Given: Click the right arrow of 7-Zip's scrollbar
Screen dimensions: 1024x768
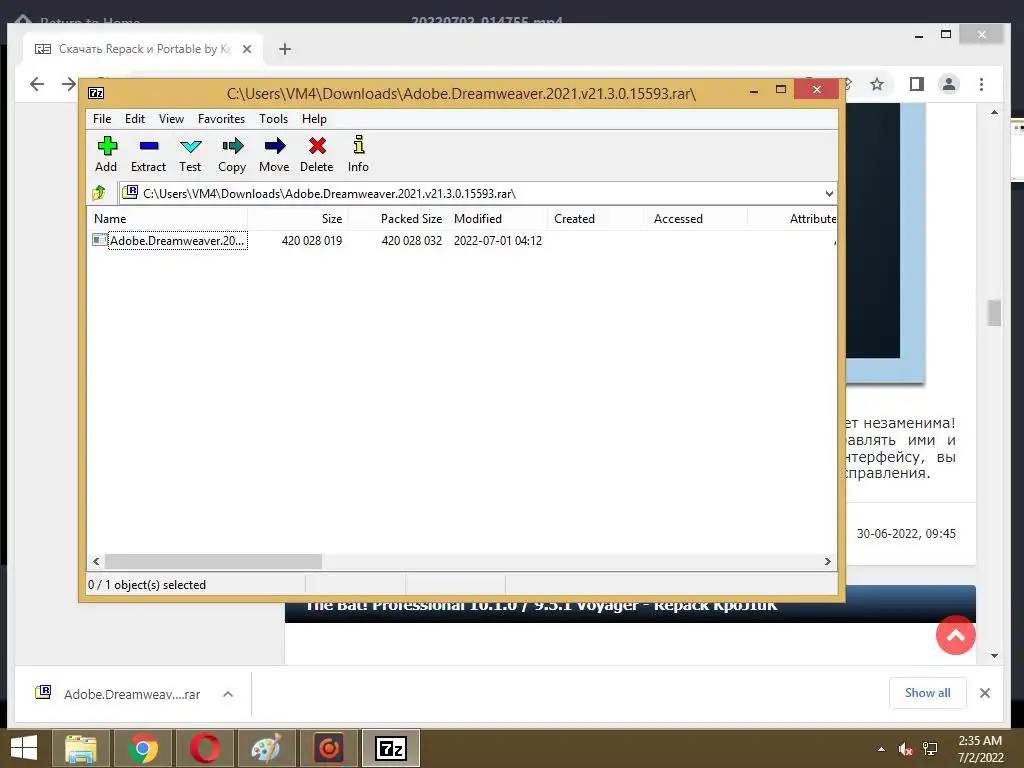Looking at the screenshot, I should (828, 561).
